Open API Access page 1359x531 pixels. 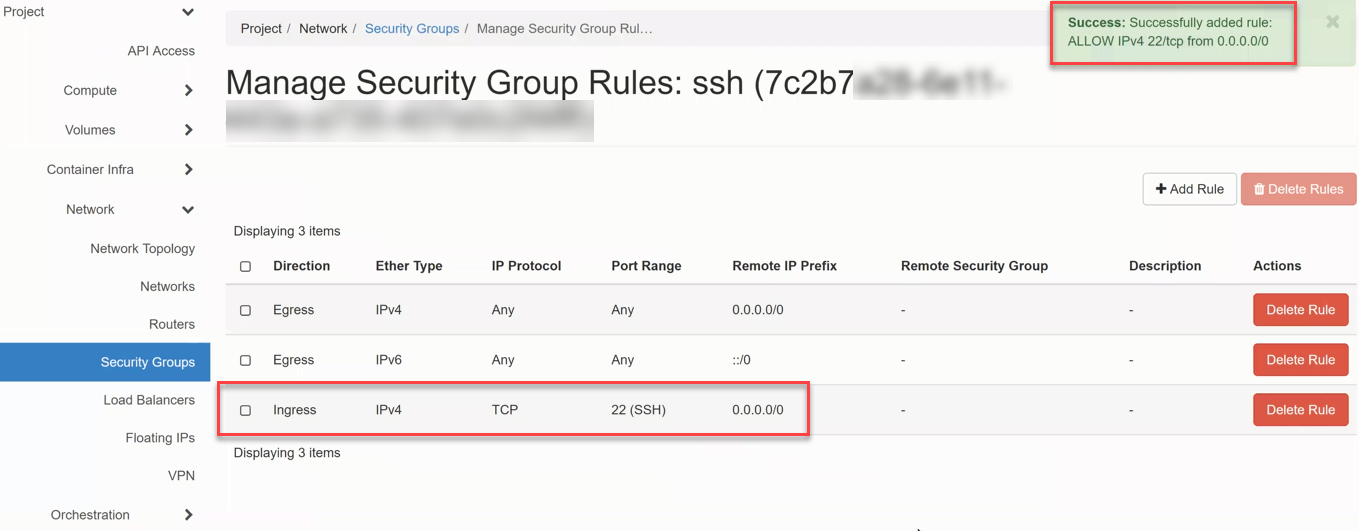point(161,51)
